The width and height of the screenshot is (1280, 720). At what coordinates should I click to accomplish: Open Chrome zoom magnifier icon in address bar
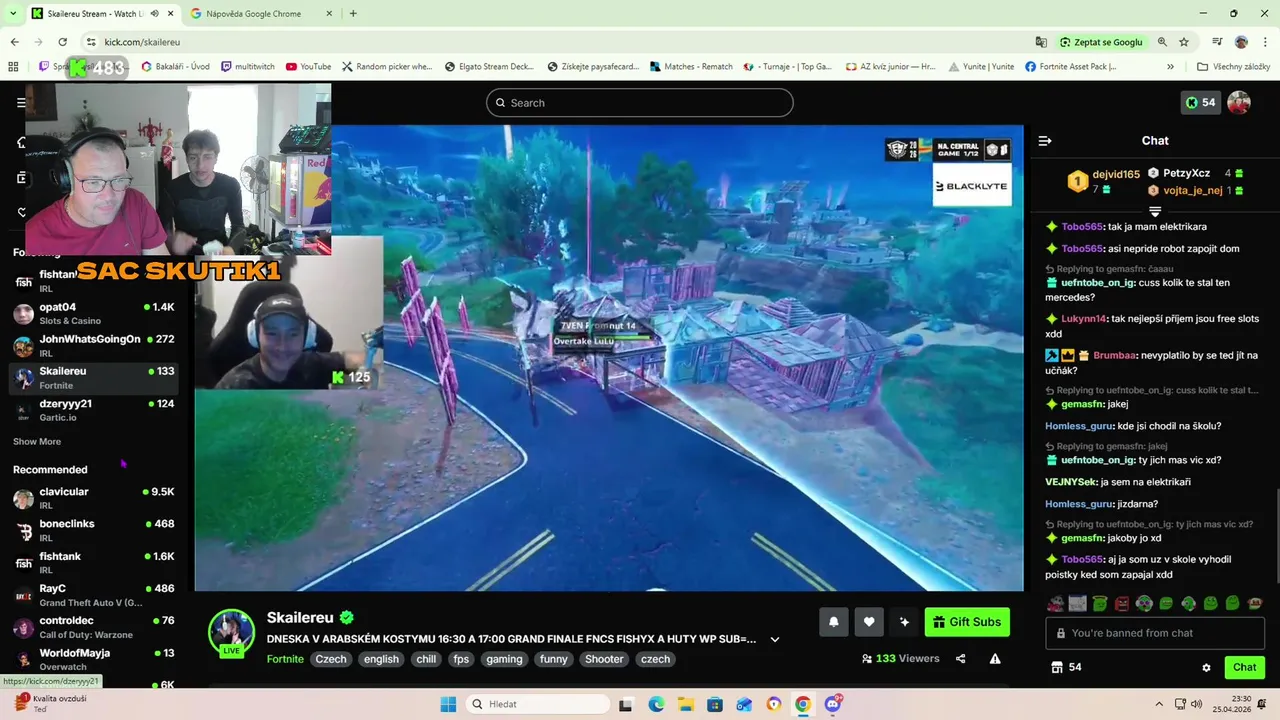1162,42
